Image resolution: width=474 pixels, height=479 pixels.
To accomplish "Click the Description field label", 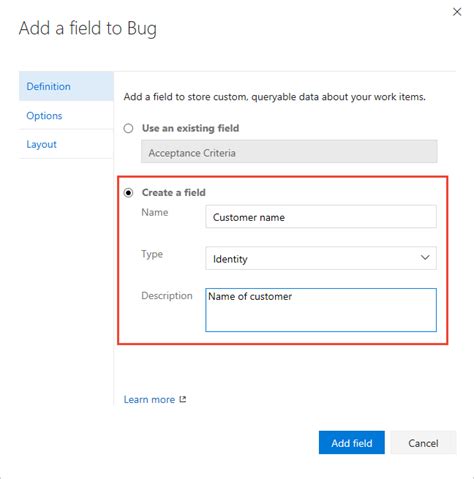I will (x=167, y=296).
